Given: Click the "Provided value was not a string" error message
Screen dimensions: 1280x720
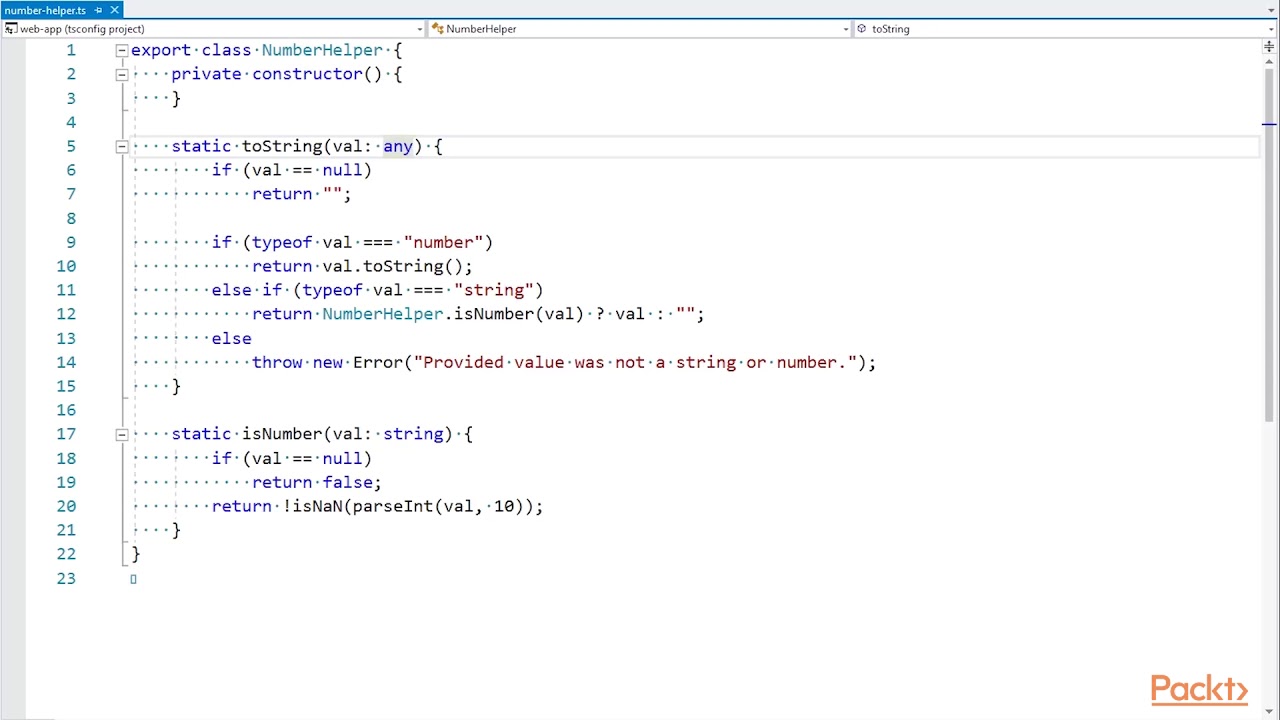Looking at the screenshot, I should point(635,362).
